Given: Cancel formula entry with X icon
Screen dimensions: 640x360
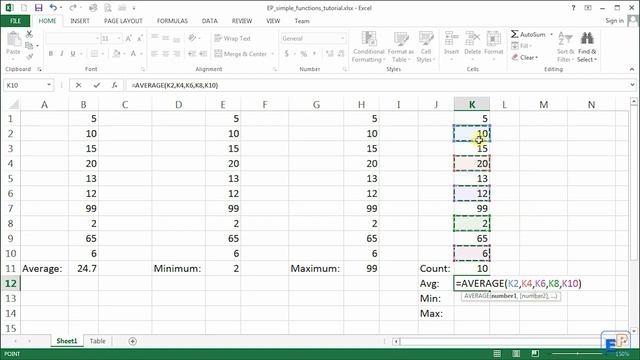Looking at the screenshot, I should 78,85.
